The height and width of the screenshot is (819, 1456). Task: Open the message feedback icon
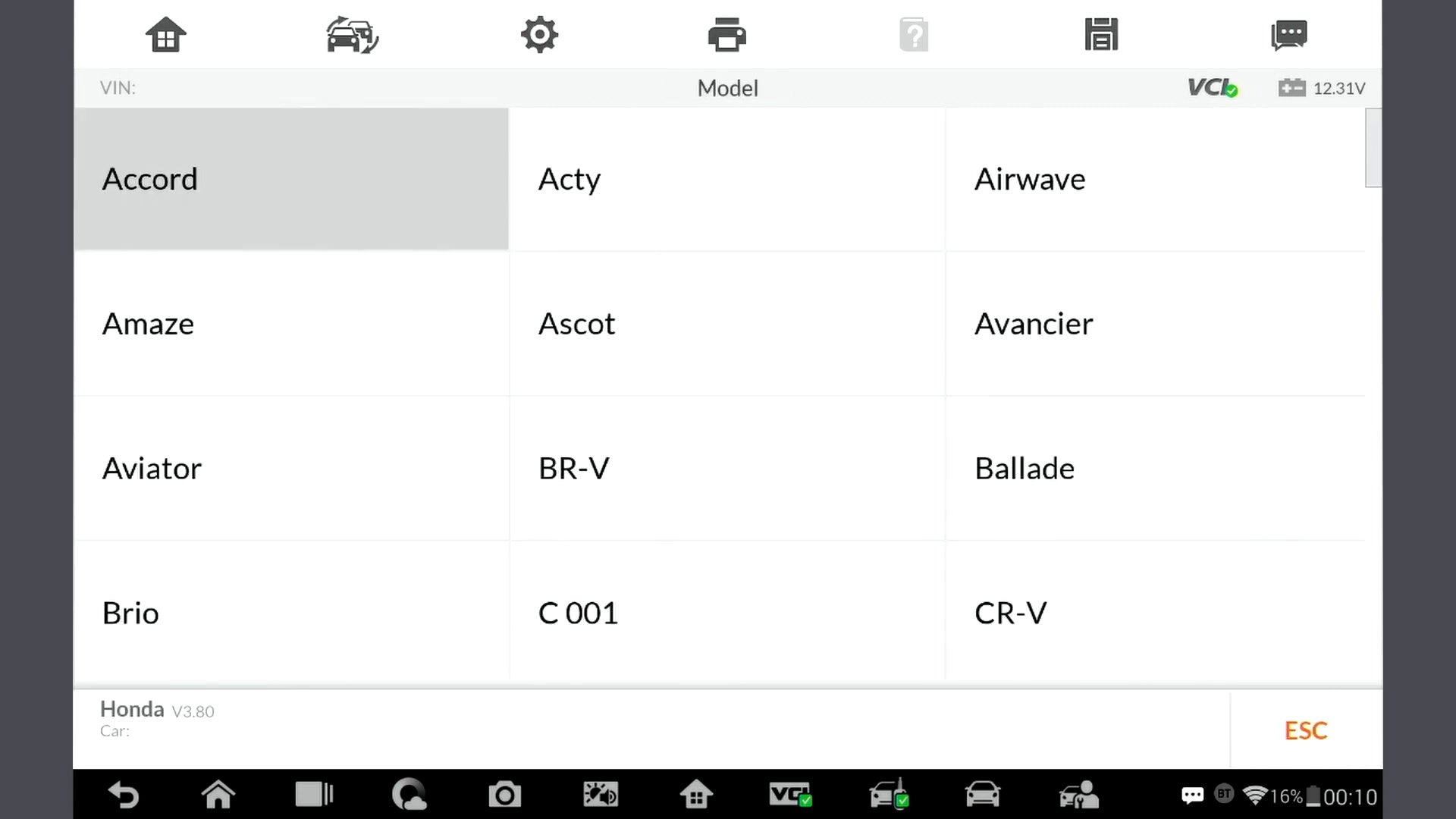point(1288,35)
